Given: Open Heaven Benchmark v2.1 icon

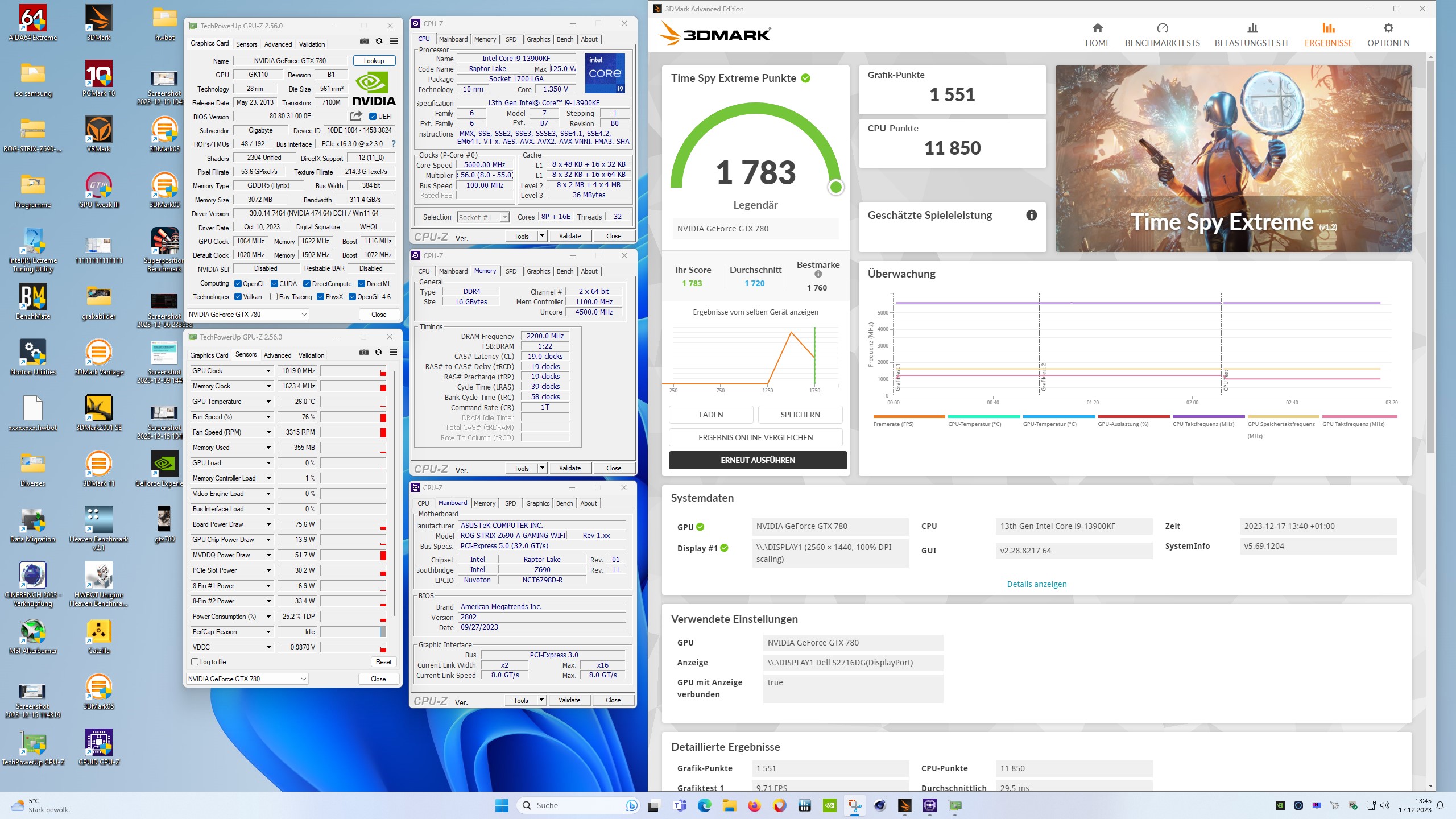Looking at the screenshot, I should tap(99, 528).
